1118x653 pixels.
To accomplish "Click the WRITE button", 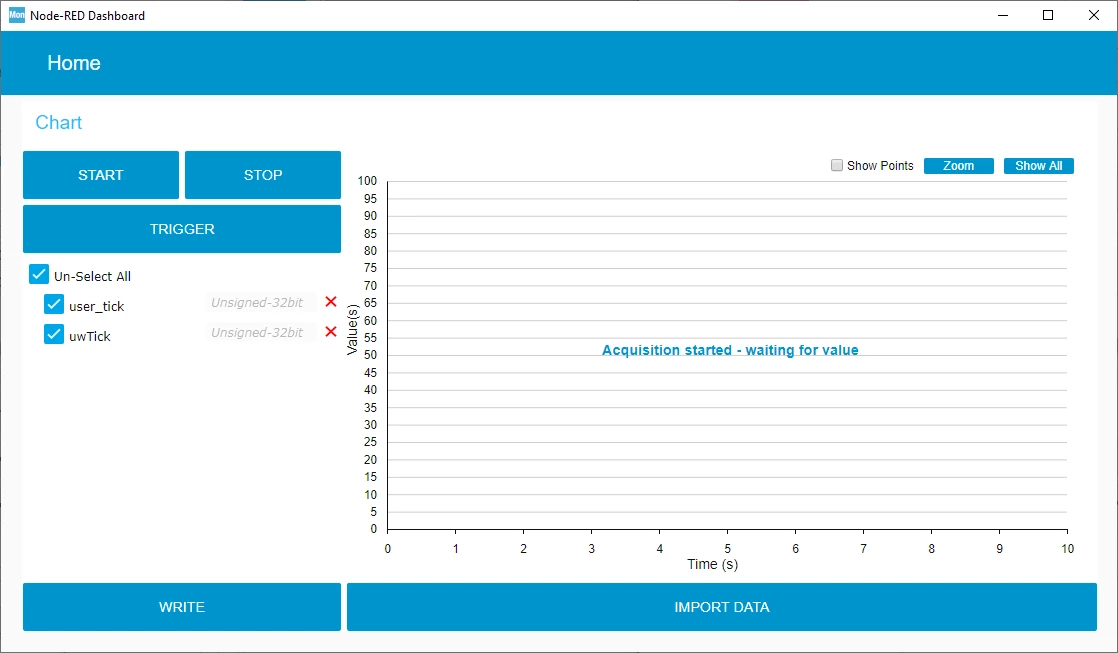I will pos(182,607).
